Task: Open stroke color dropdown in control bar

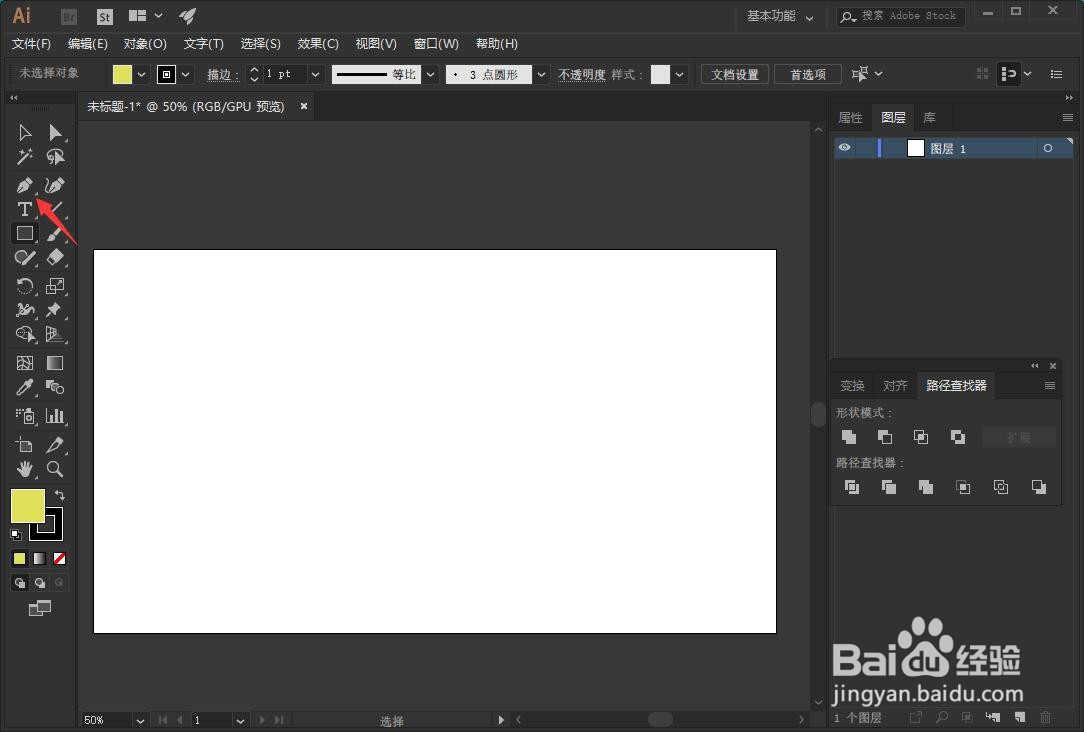Action: [x=185, y=75]
